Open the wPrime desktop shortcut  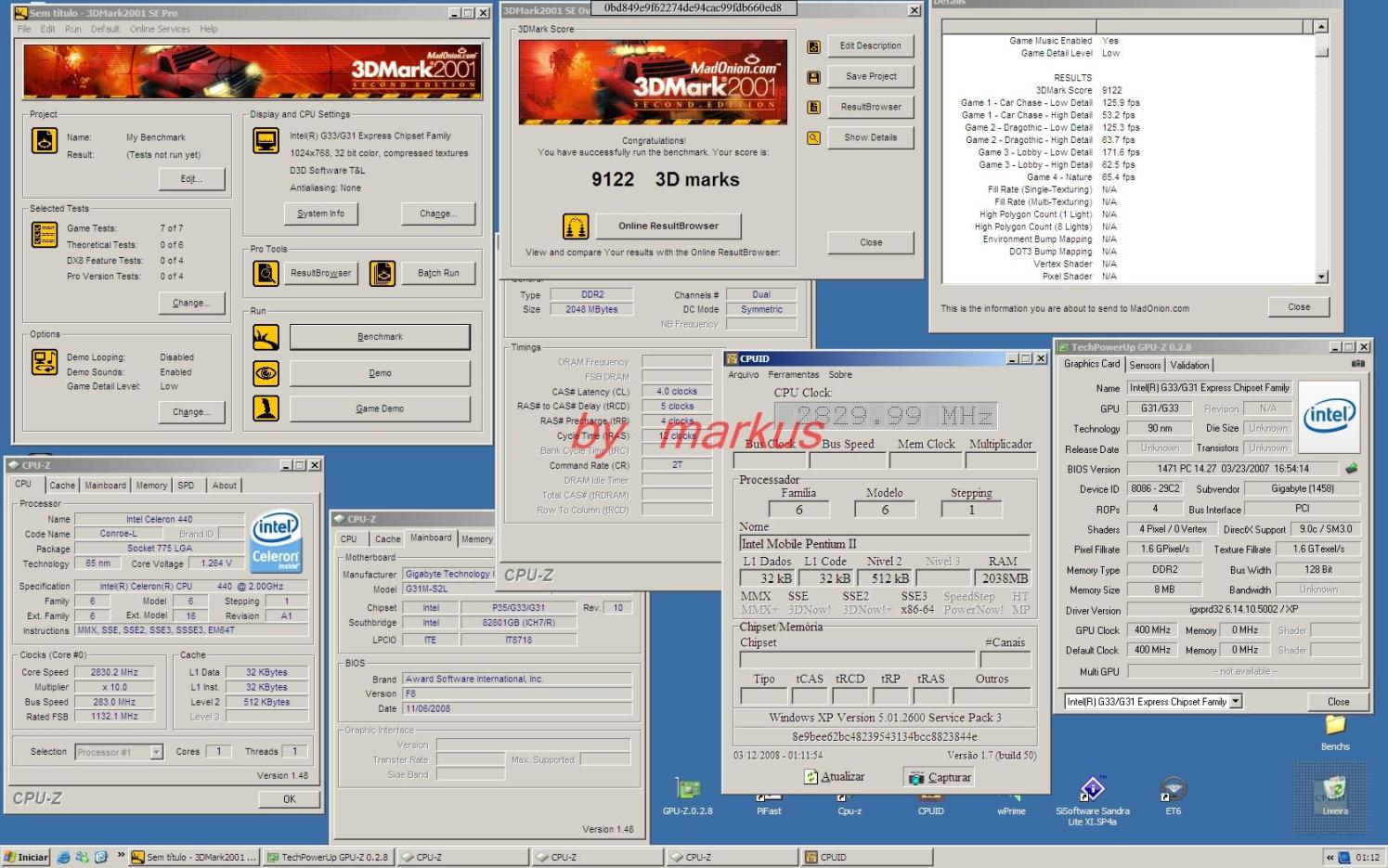(1012, 804)
